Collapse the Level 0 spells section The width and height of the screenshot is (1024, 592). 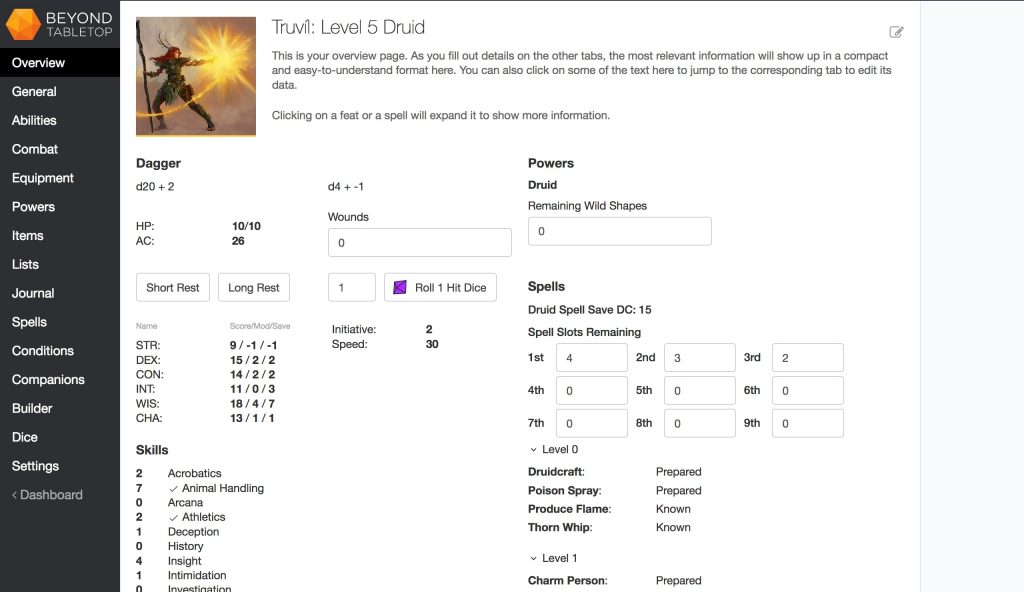[x=535, y=449]
